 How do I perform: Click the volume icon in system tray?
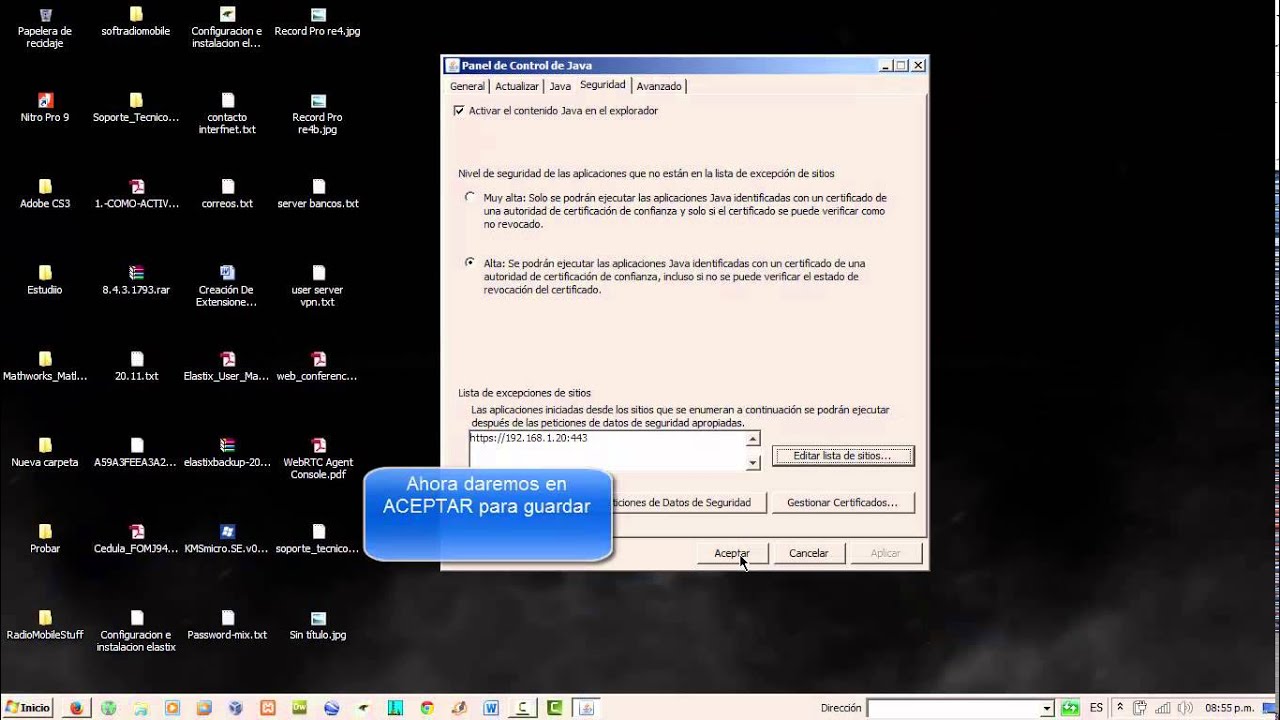click(x=1186, y=707)
